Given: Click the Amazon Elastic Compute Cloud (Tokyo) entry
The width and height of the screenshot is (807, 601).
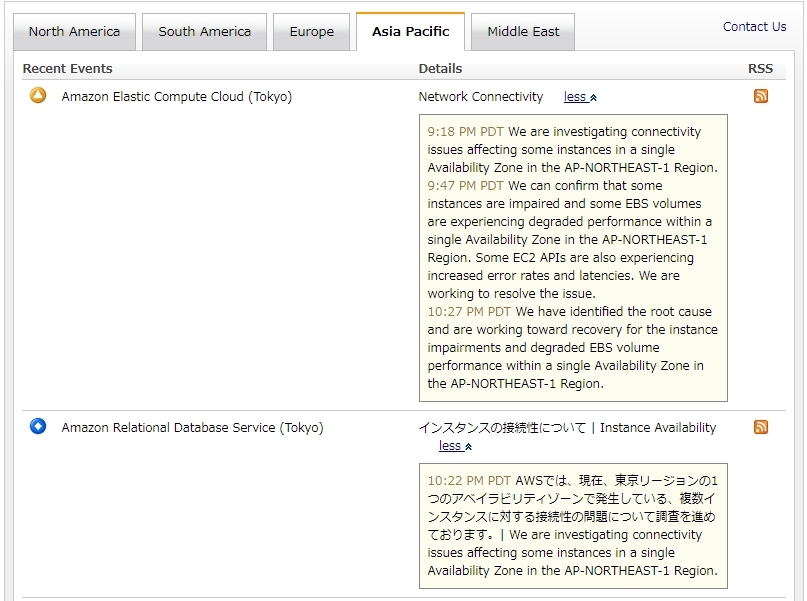Looking at the screenshot, I should 177,97.
